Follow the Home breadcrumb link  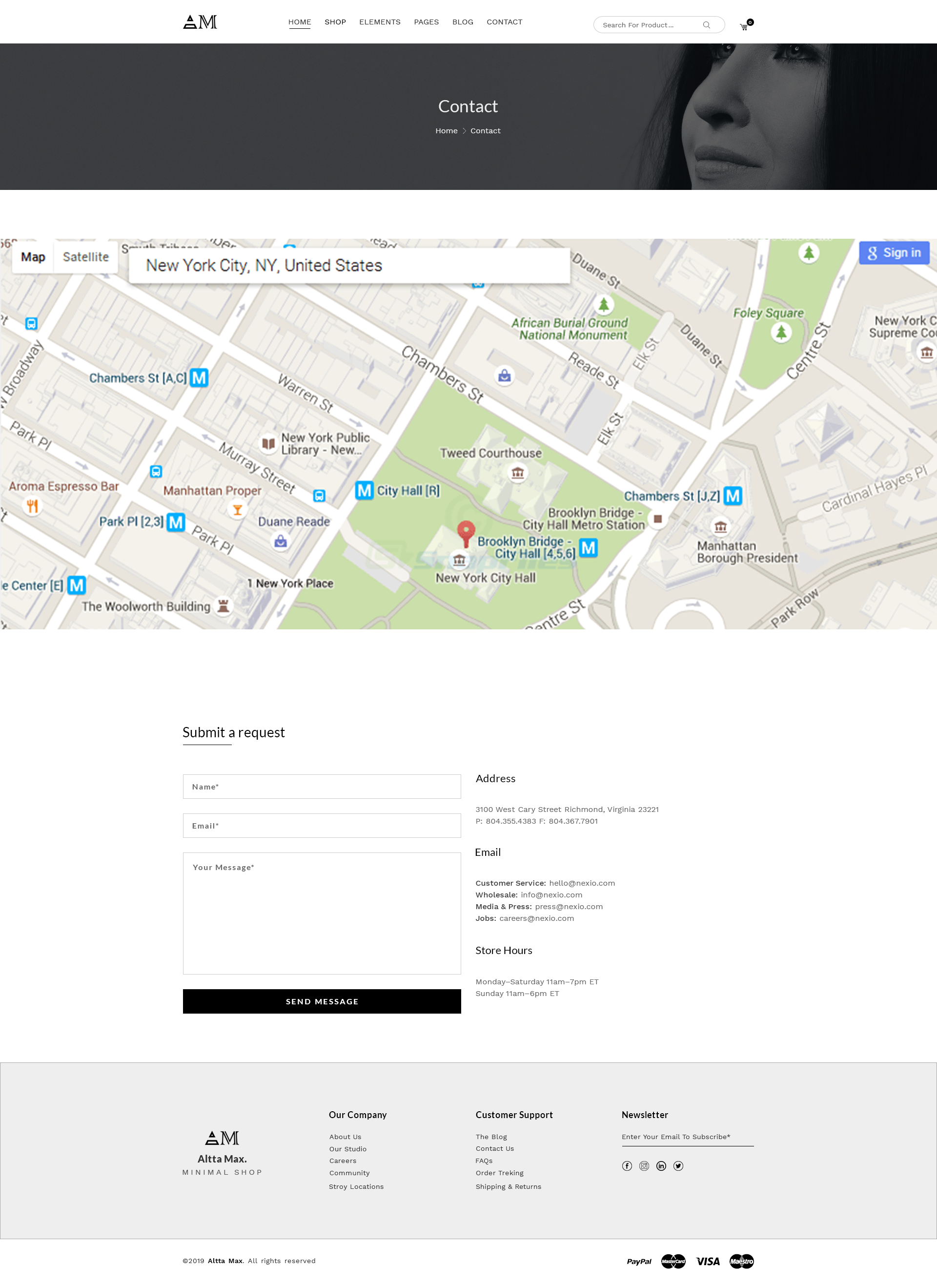(446, 131)
